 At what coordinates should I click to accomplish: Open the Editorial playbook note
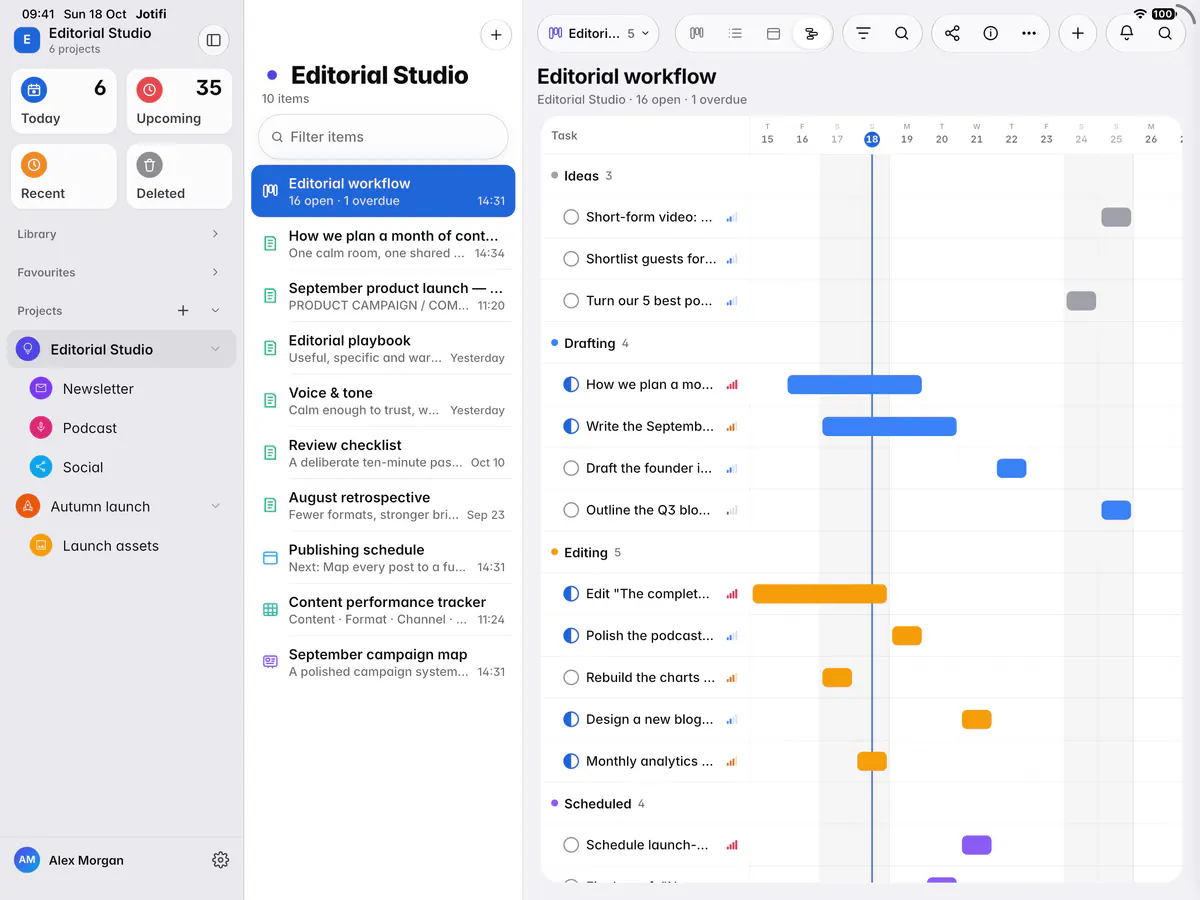point(383,348)
